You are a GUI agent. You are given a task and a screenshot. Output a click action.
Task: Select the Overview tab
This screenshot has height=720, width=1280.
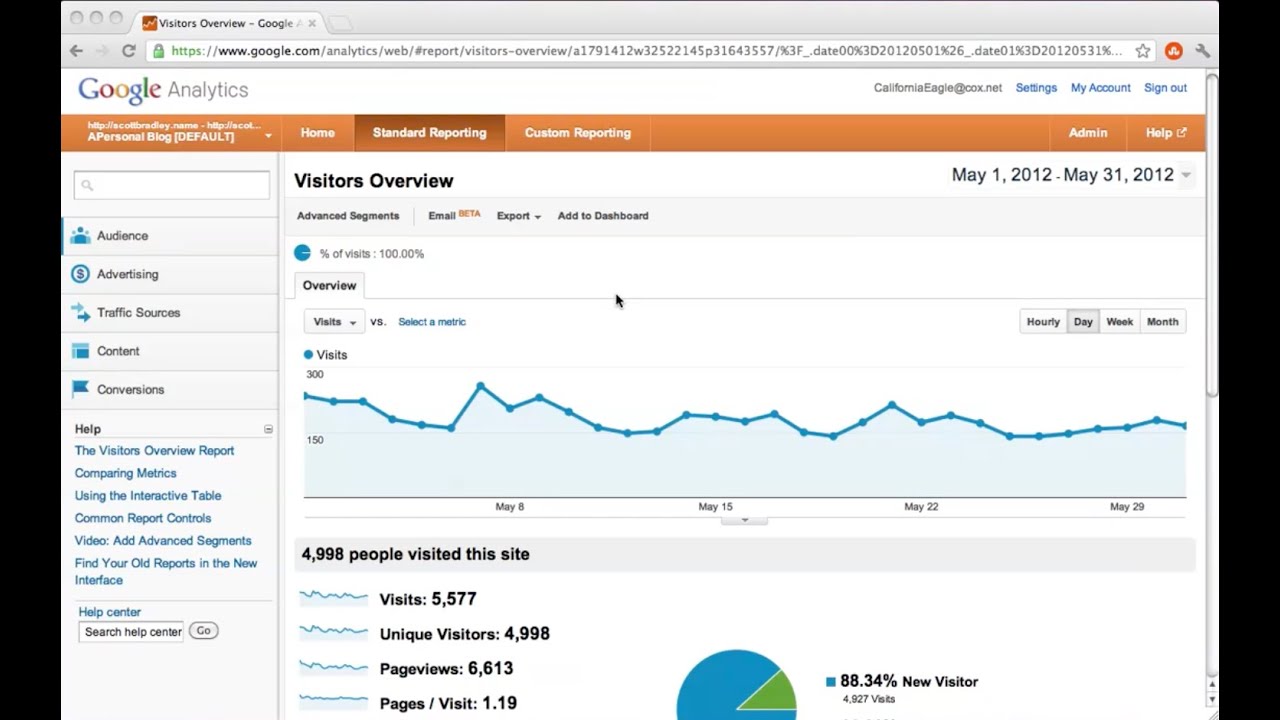(329, 286)
